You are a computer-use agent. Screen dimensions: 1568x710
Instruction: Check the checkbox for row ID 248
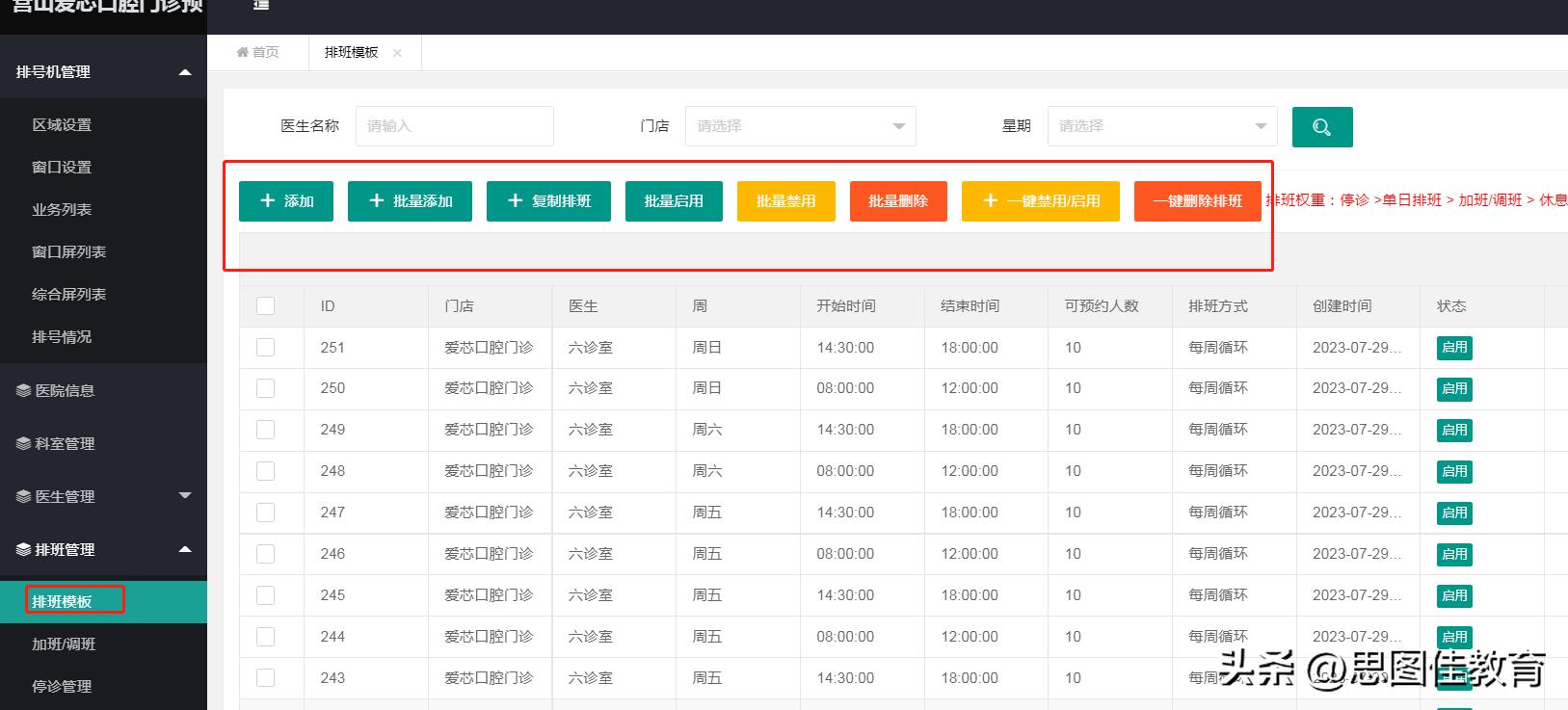tap(266, 471)
